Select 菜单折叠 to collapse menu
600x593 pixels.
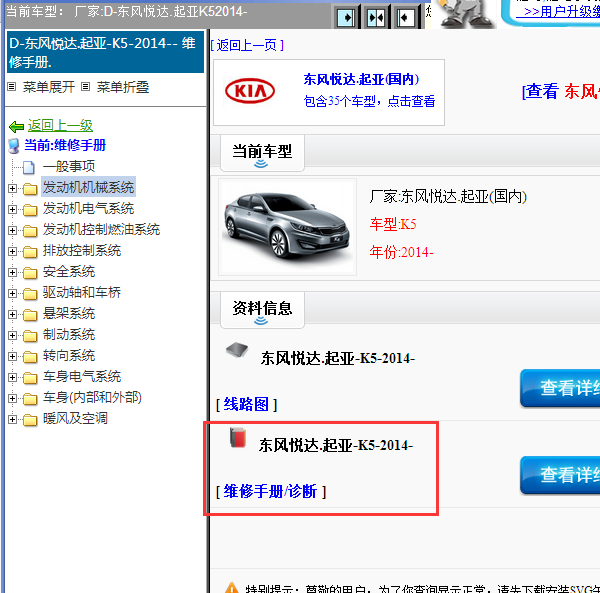click(x=123, y=87)
